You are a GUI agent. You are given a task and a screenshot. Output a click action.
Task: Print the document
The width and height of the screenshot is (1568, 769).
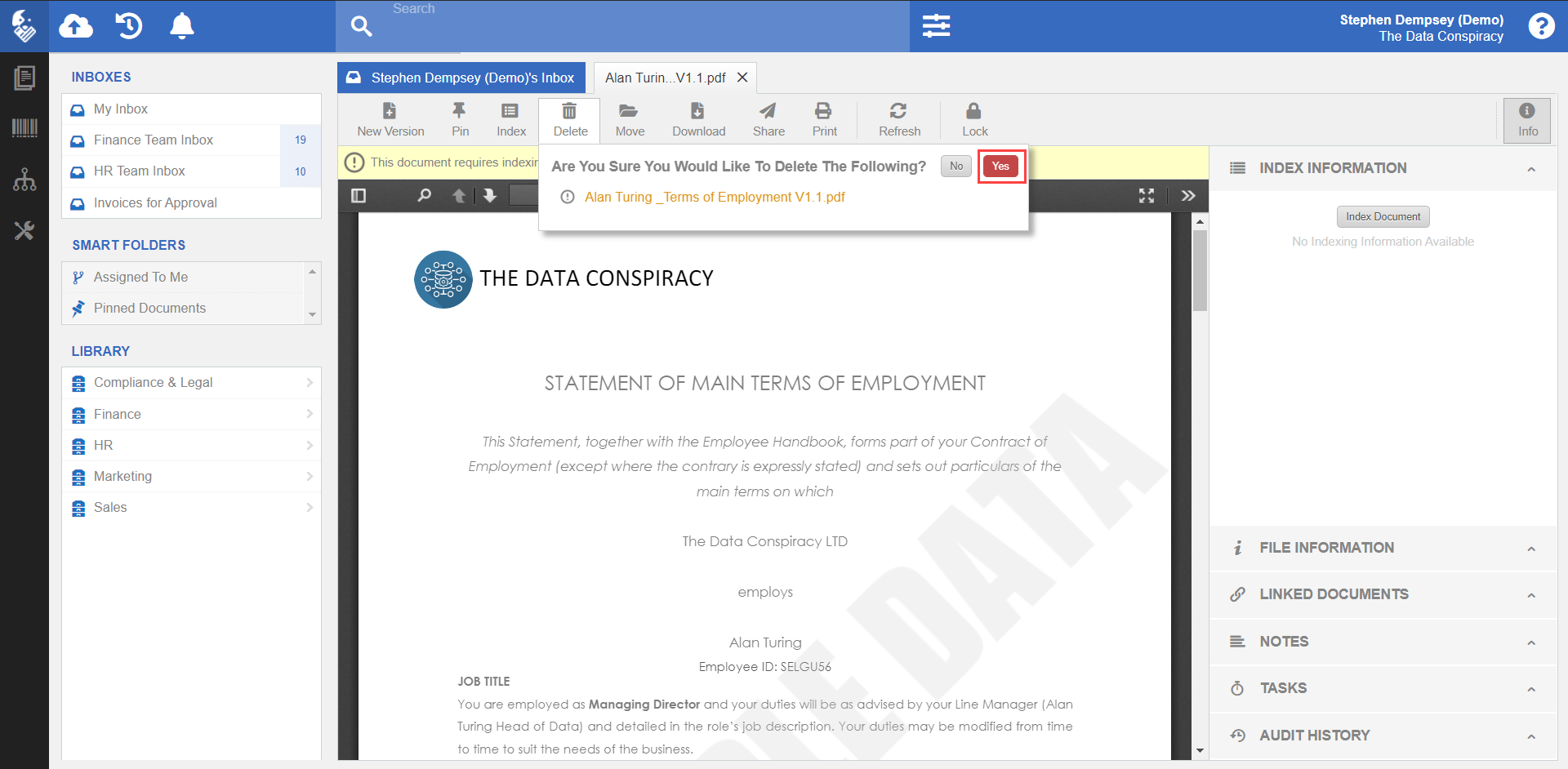pos(824,120)
